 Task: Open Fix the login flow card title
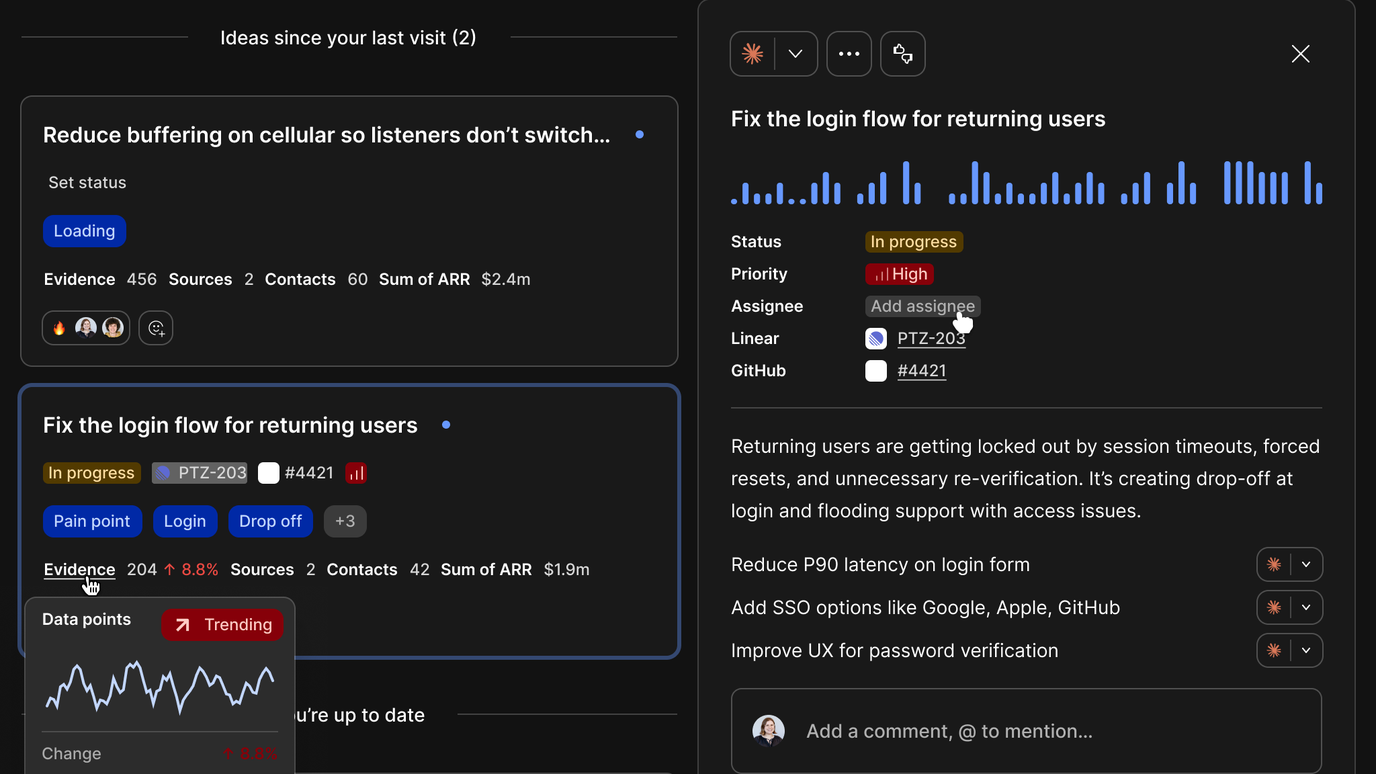(x=230, y=425)
